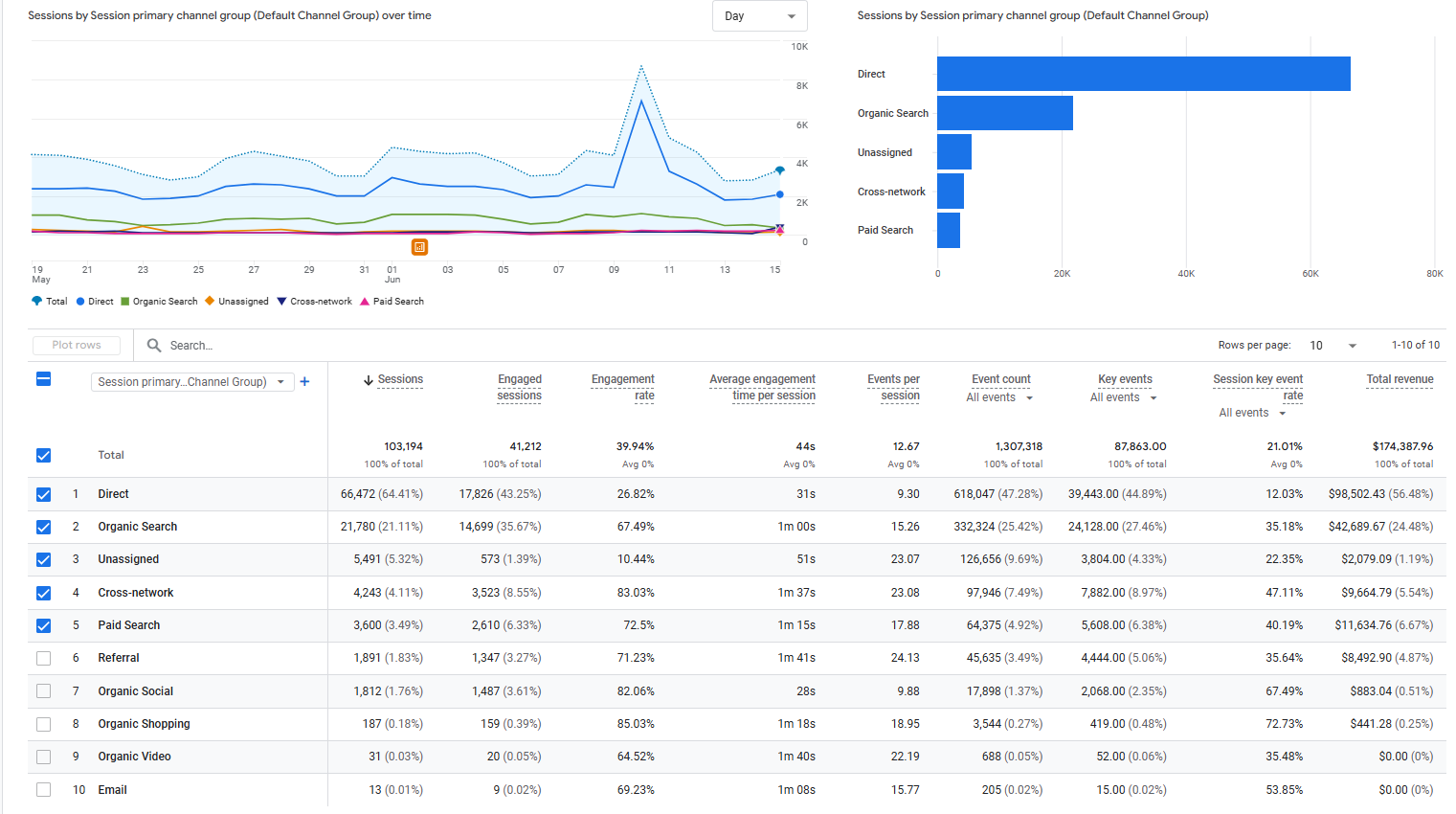This screenshot has width=1456, height=814.
Task: Sort by Engaged sessions column header
Action: [x=520, y=388]
